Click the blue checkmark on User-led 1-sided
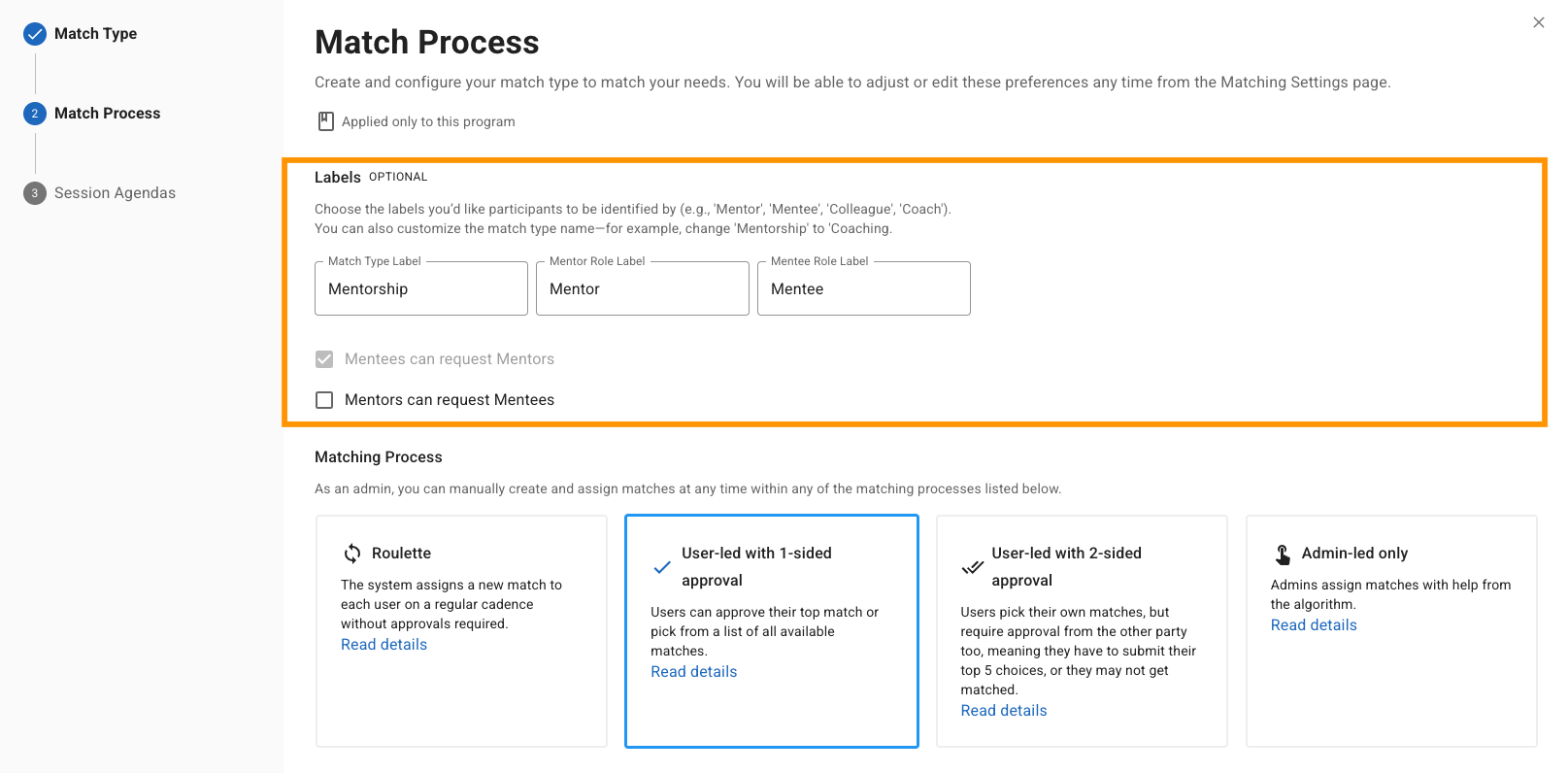Viewport: 1568px width, 773px height. click(662, 567)
